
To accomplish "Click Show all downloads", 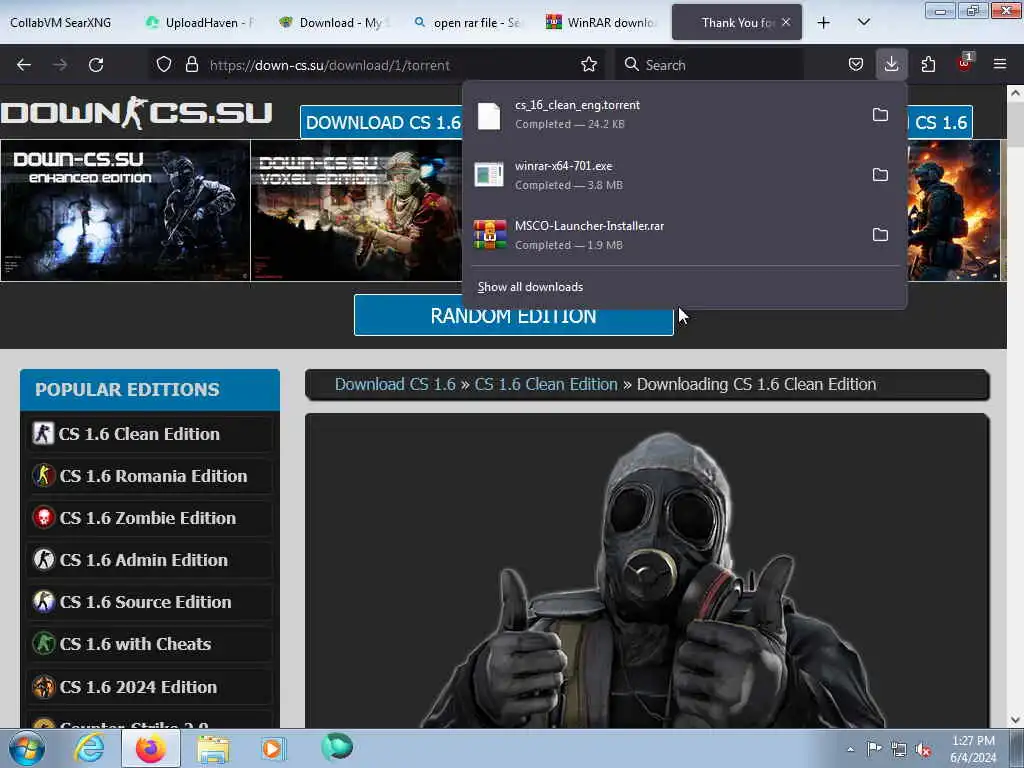I will 530,287.
